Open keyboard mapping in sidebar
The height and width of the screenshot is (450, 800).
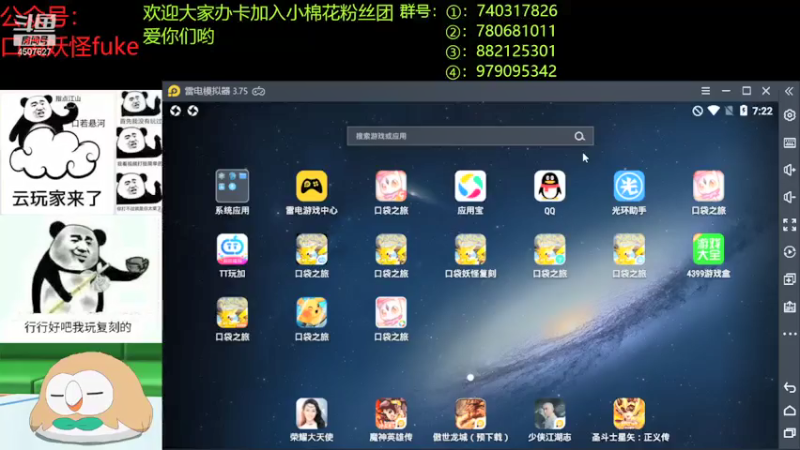tap(789, 143)
